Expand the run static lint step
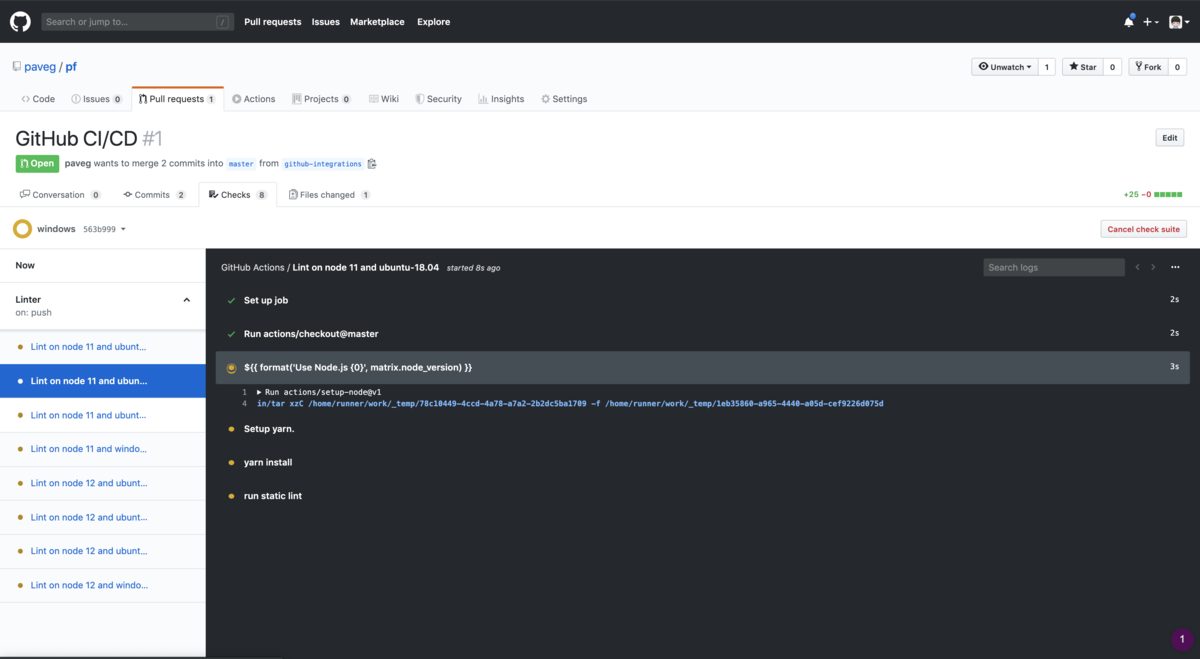The image size is (1200, 659). pyautogui.click(x=702, y=496)
